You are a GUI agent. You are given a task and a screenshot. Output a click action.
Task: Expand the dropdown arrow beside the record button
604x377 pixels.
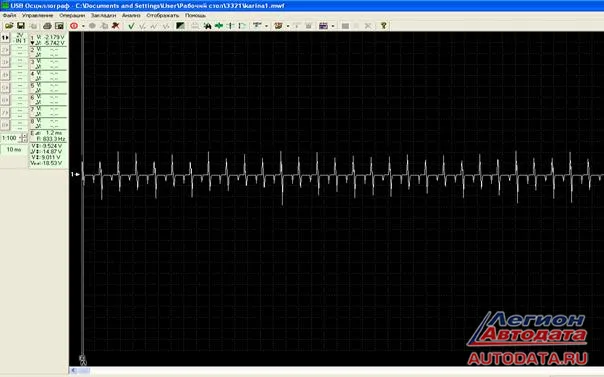pos(83,26)
